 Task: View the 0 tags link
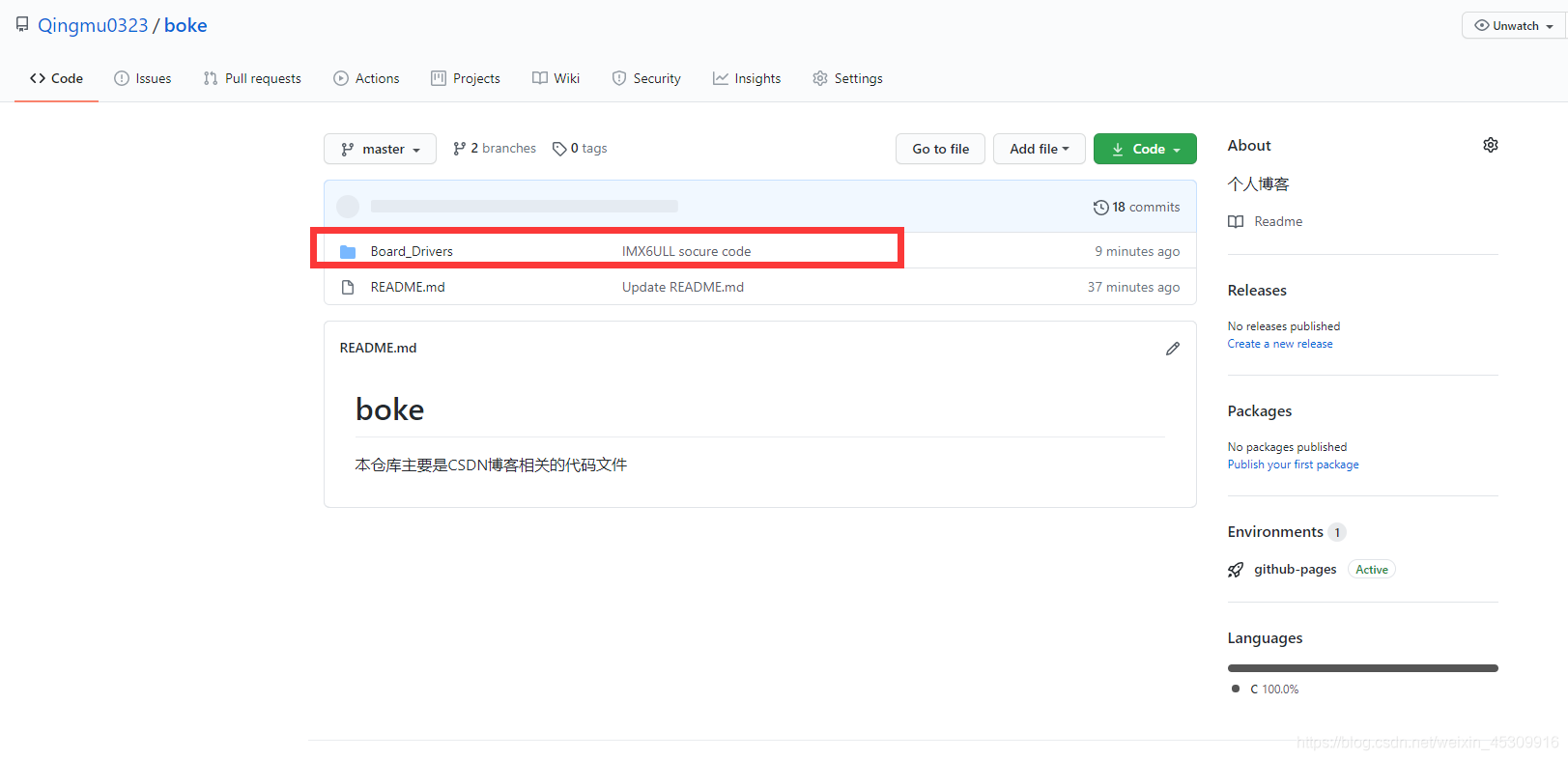pyautogui.click(x=580, y=148)
